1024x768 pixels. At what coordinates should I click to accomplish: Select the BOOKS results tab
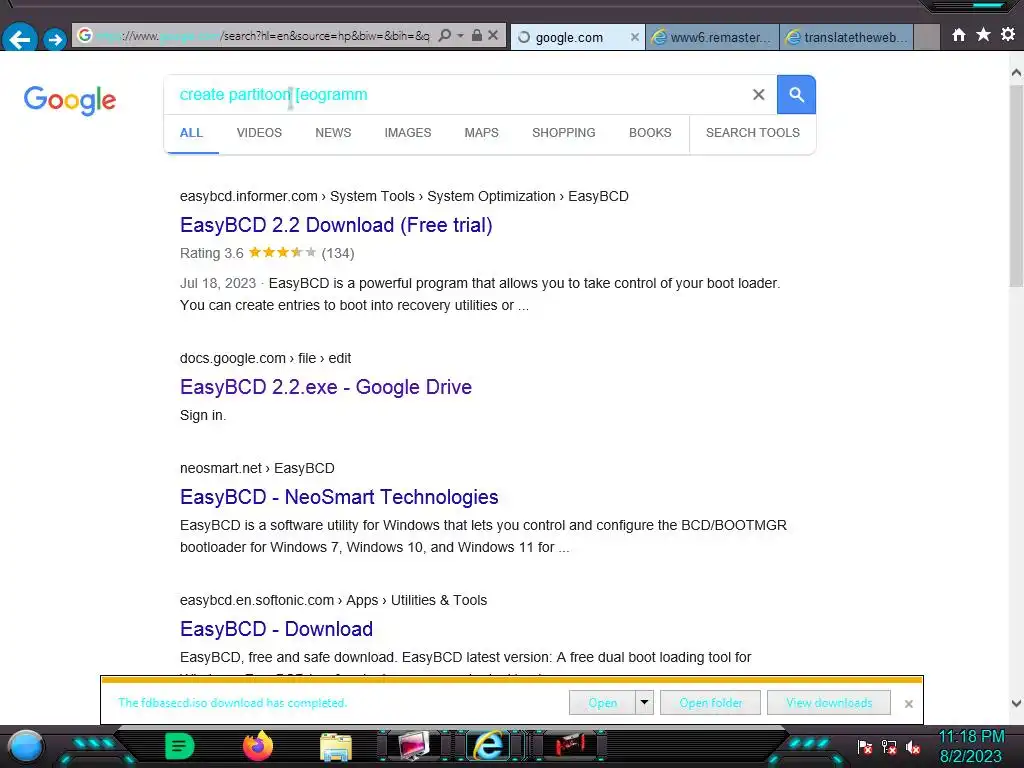pos(650,133)
